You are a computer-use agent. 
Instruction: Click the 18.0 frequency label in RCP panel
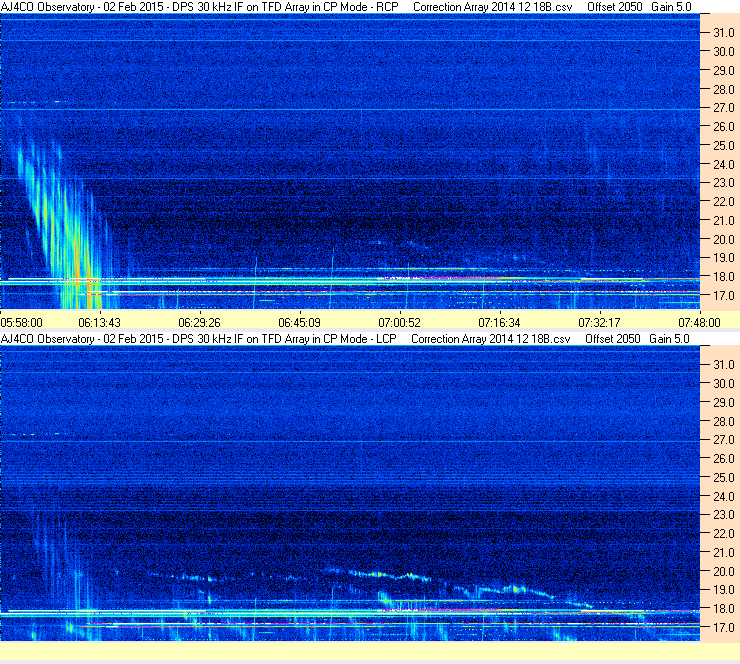724,277
